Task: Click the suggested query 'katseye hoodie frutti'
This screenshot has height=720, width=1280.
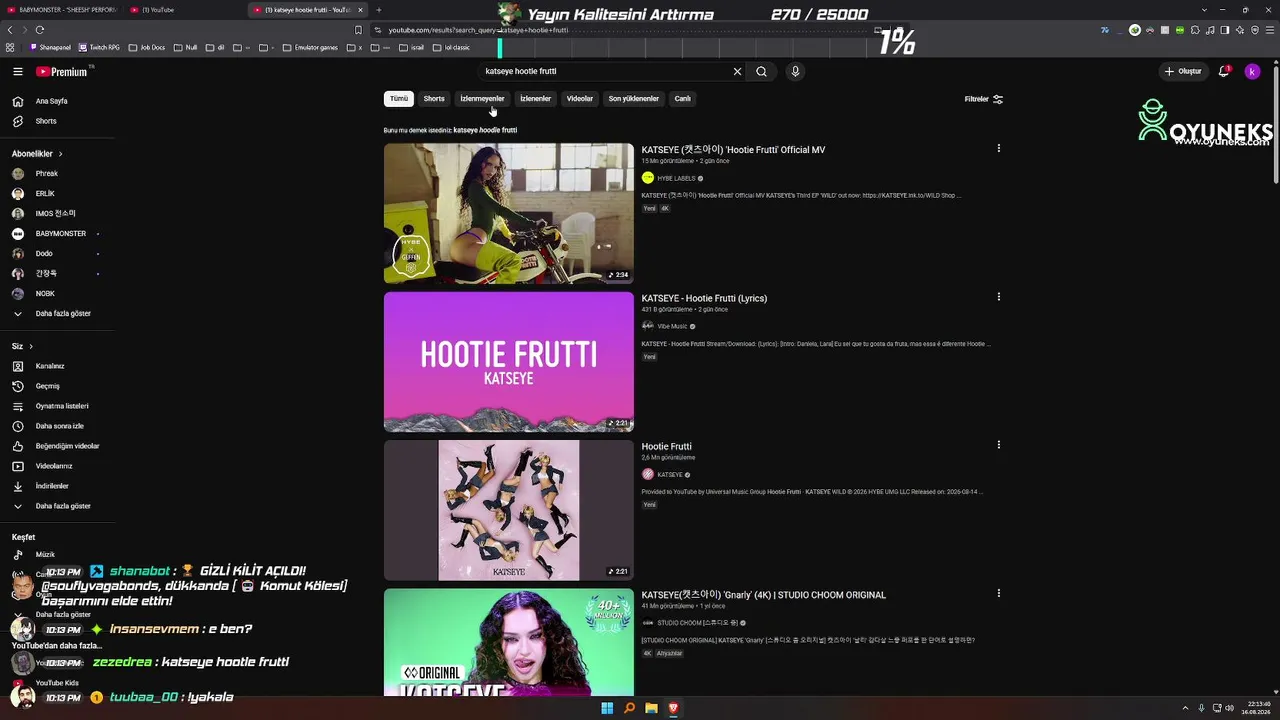Action: (485, 130)
